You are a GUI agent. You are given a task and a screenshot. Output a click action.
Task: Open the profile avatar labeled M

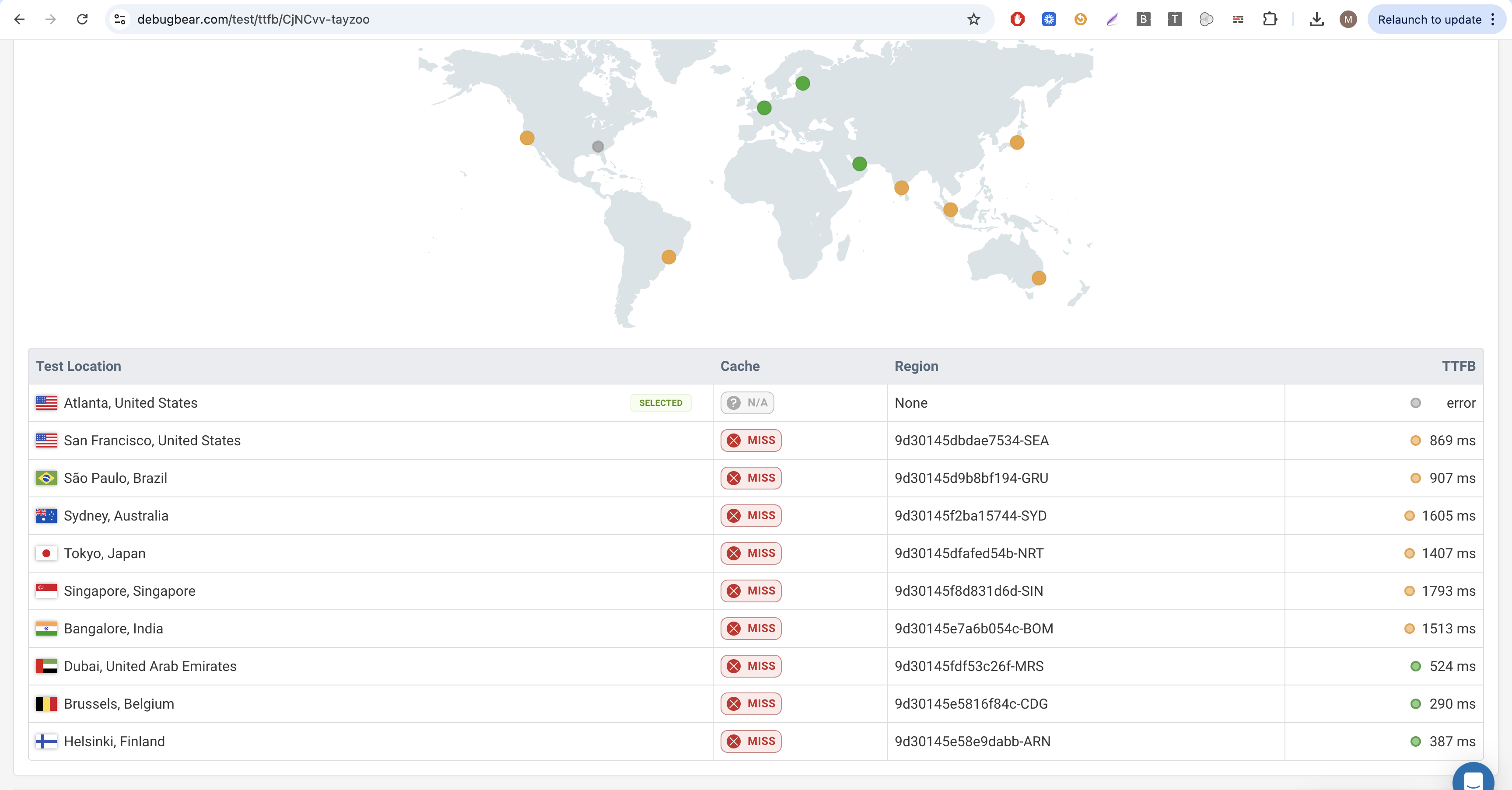tap(1347, 19)
